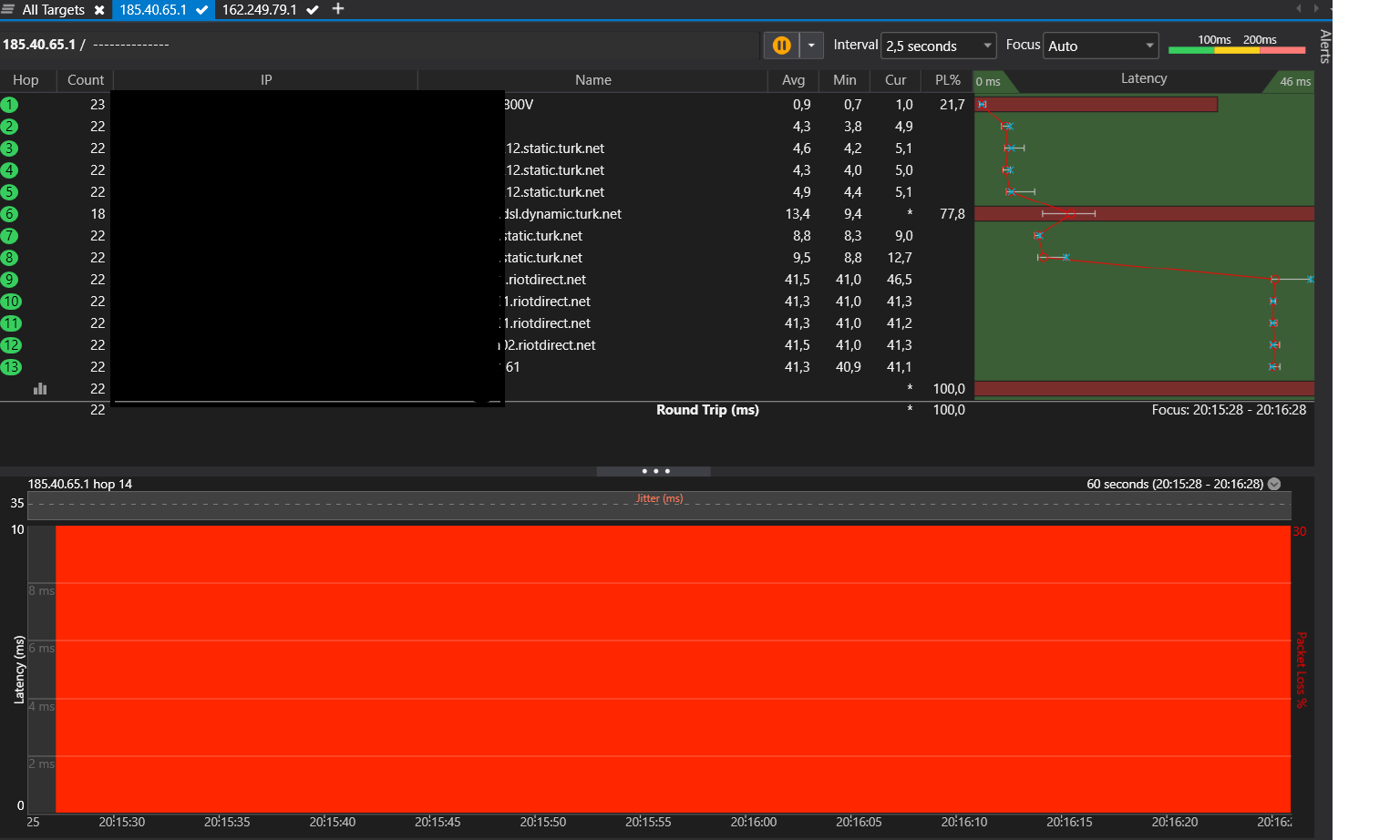
Task: Click the three-dot panel splitter handle
Action: pos(654,471)
